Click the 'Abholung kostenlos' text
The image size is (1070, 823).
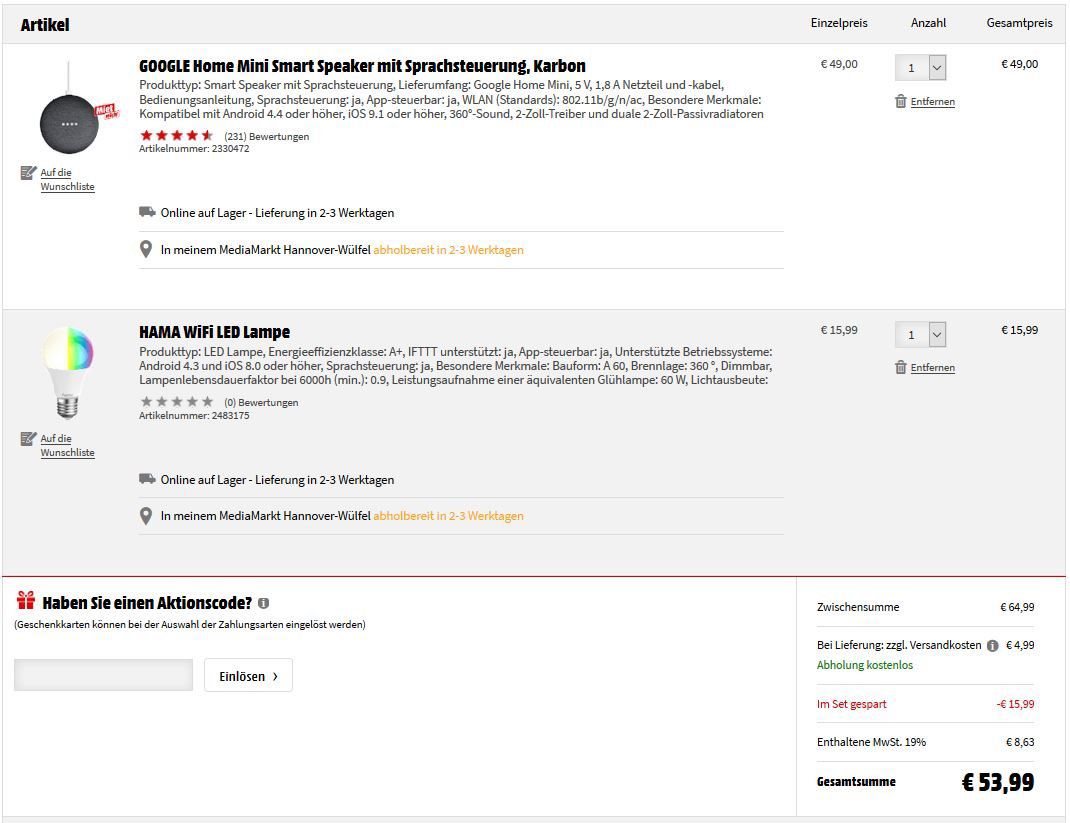(x=865, y=665)
